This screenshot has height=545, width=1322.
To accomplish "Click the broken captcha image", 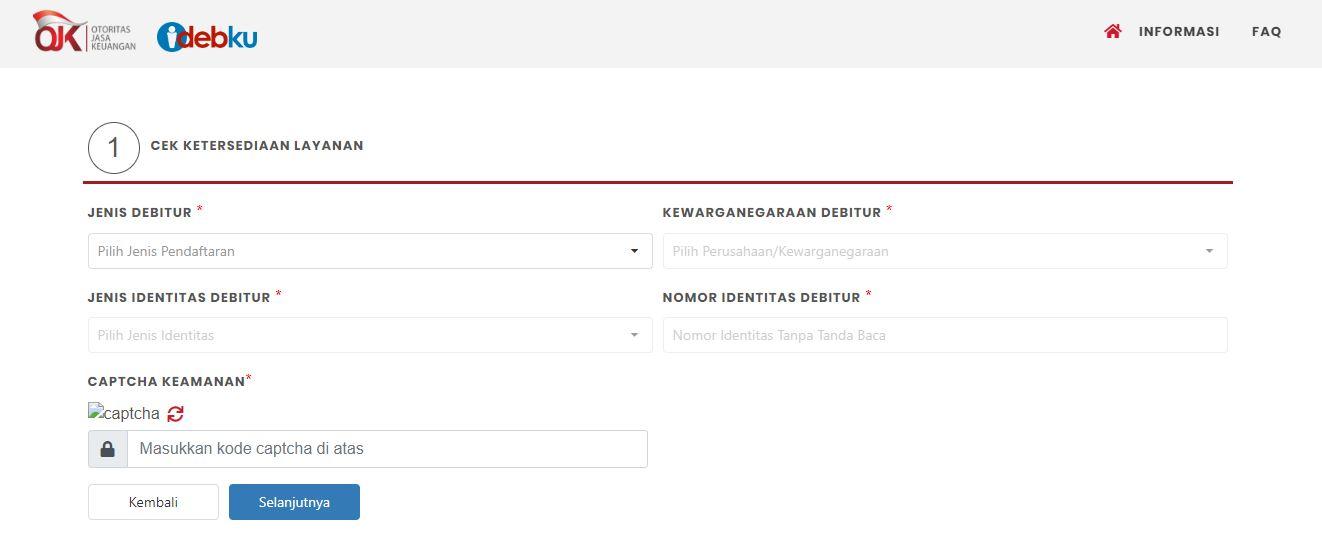I will [x=124, y=413].
